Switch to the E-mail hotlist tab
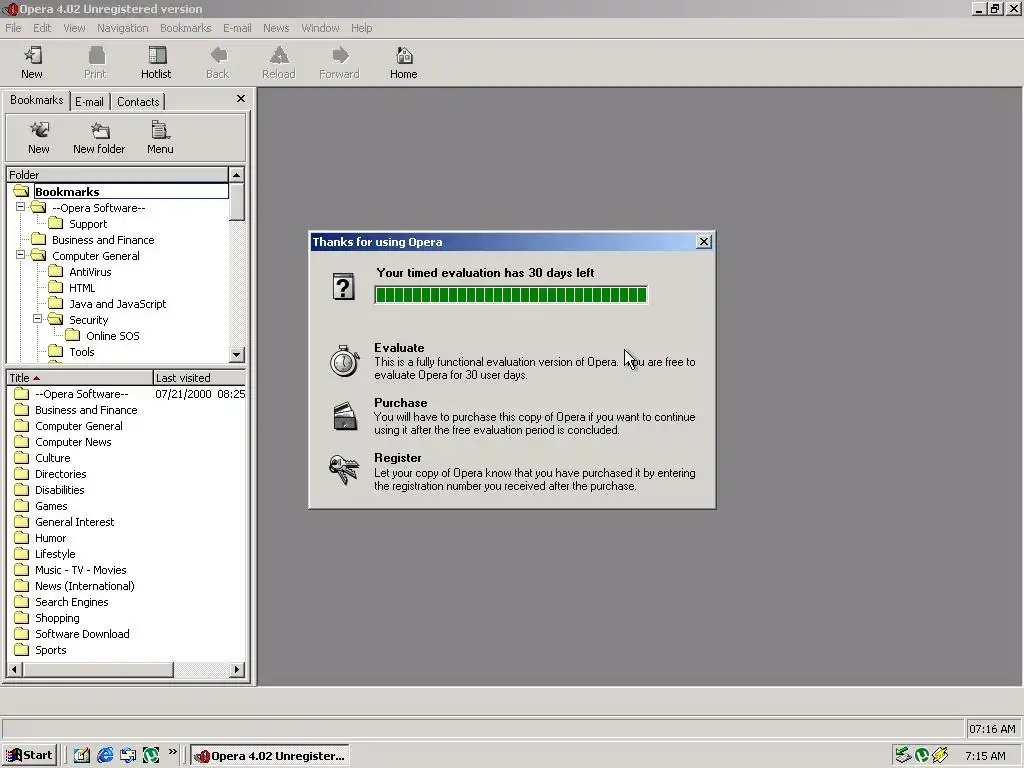Screen dimensions: 1024x768 pos(89,102)
